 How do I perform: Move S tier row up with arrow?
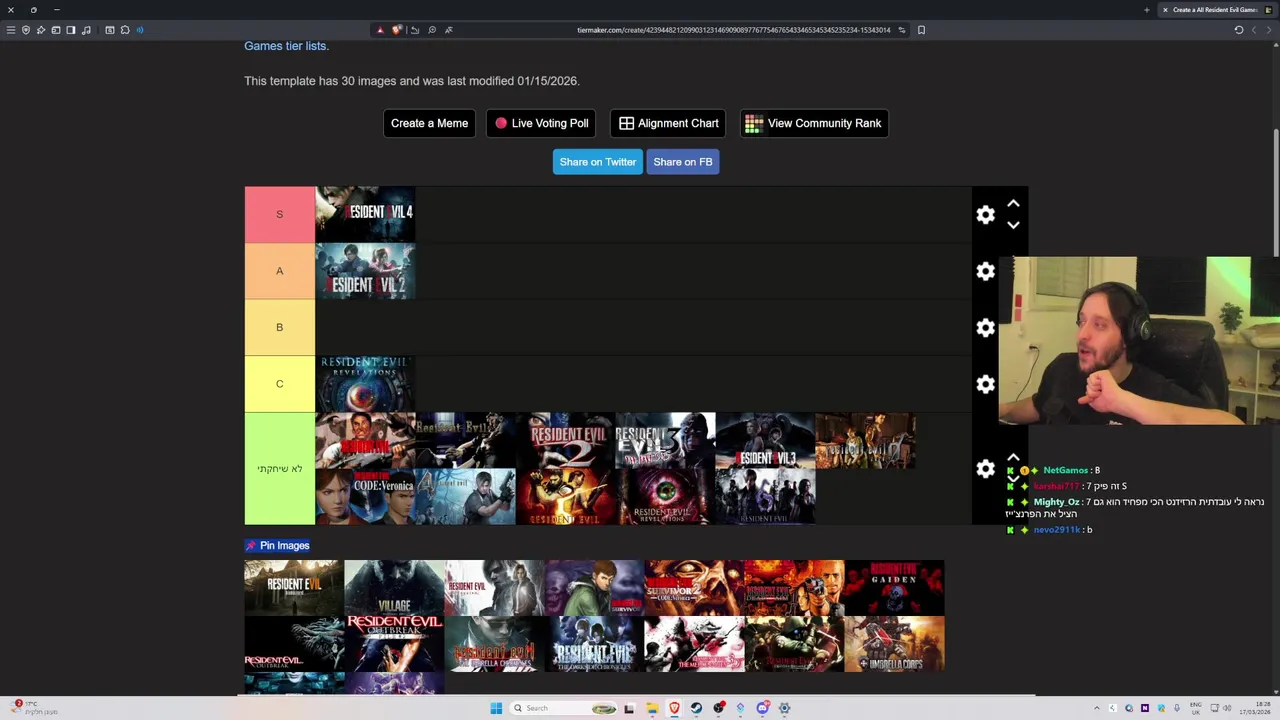[1013, 203]
